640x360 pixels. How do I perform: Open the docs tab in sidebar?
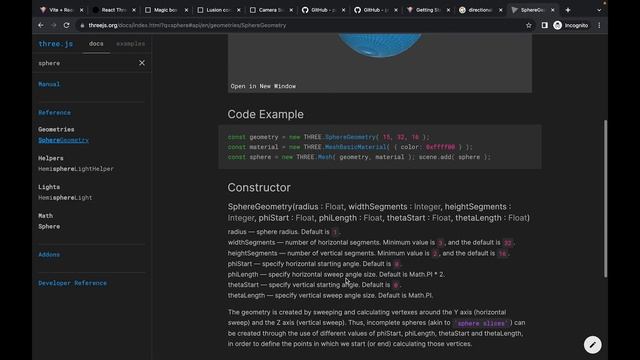pos(96,44)
